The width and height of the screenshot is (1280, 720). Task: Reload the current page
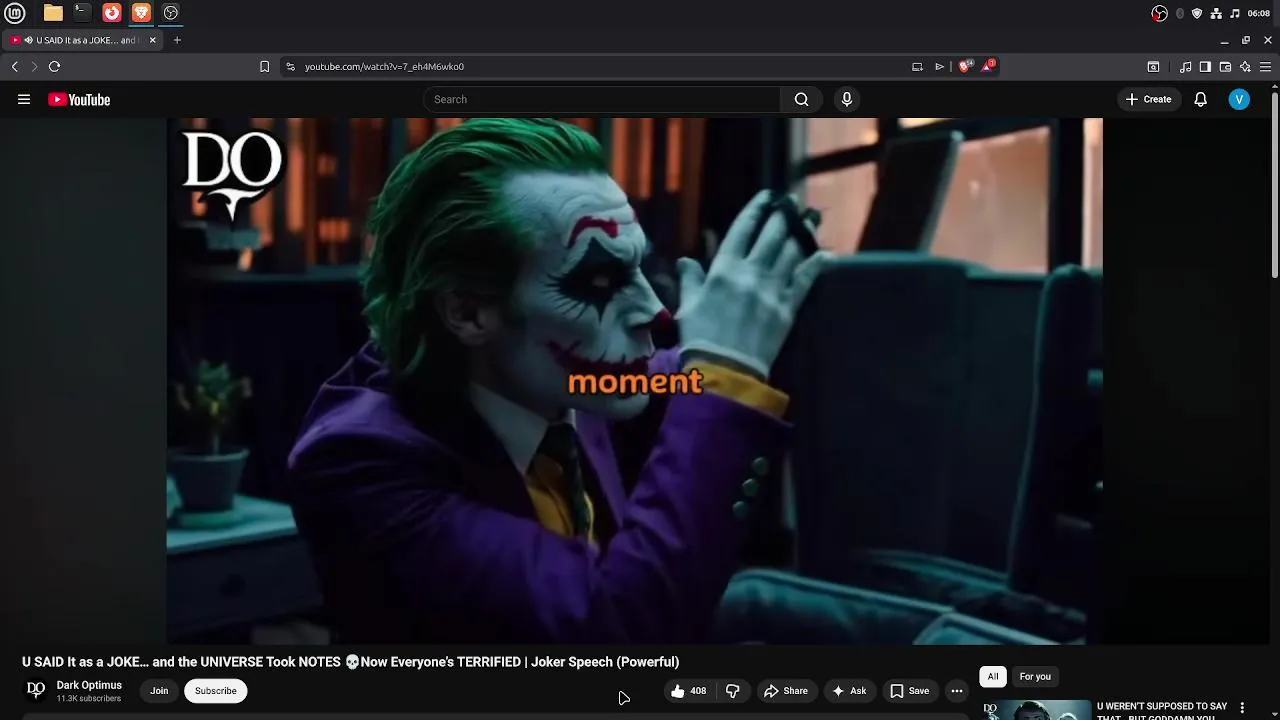pyautogui.click(x=54, y=67)
